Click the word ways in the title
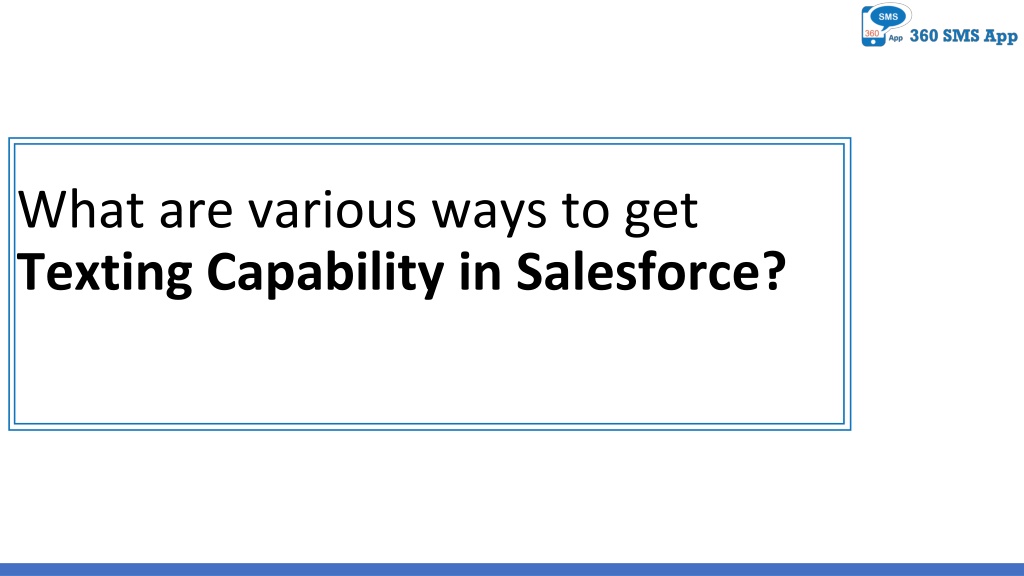The height and width of the screenshot is (576, 1024). click(x=489, y=214)
